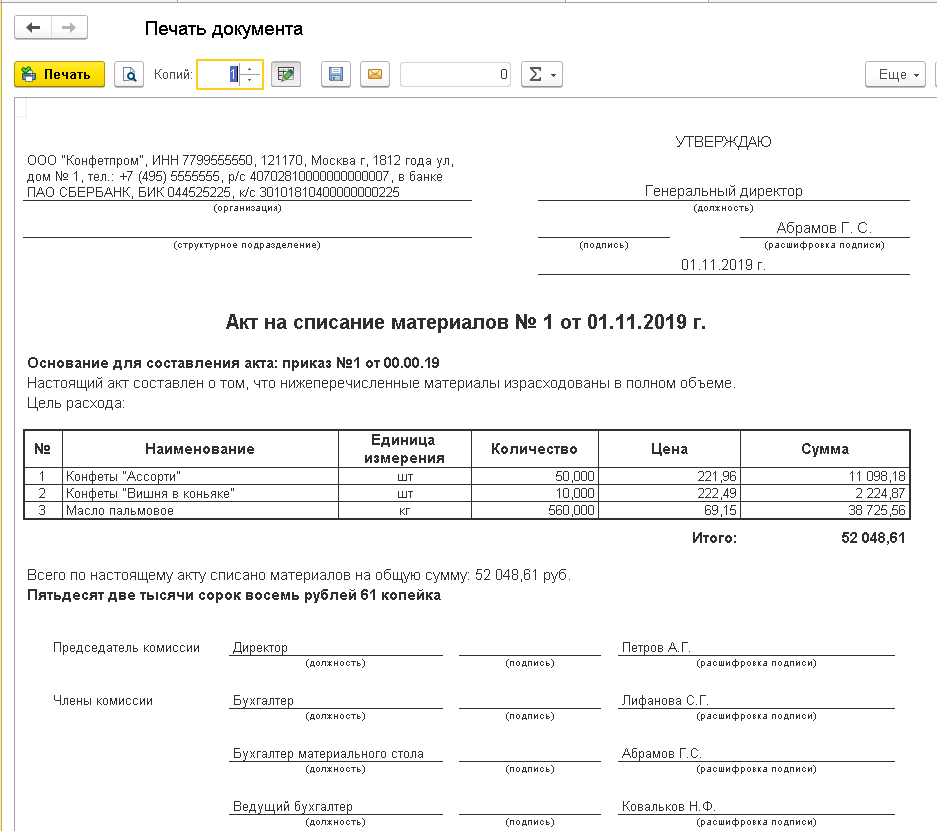Click the amount in words Пятьдесят две тысячи
This screenshot has height=831, width=937.
[234, 595]
